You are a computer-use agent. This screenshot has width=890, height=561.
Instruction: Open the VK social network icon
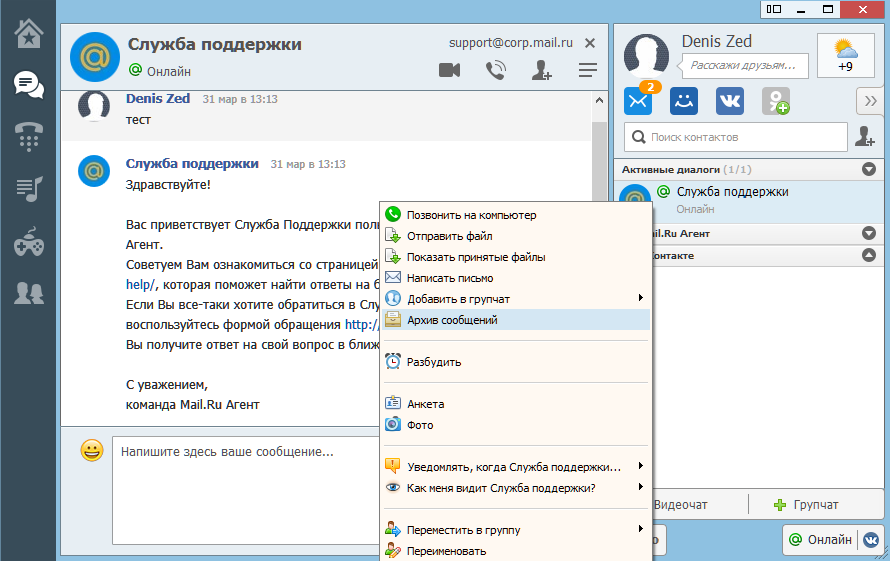pyautogui.click(x=729, y=101)
